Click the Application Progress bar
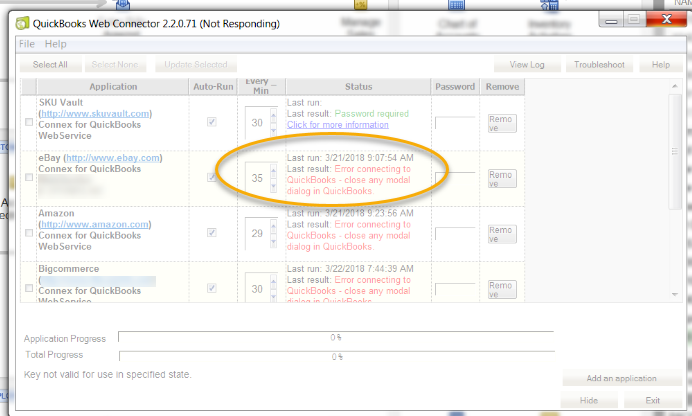The height and width of the screenshot is (416, 692). point(336,337)
